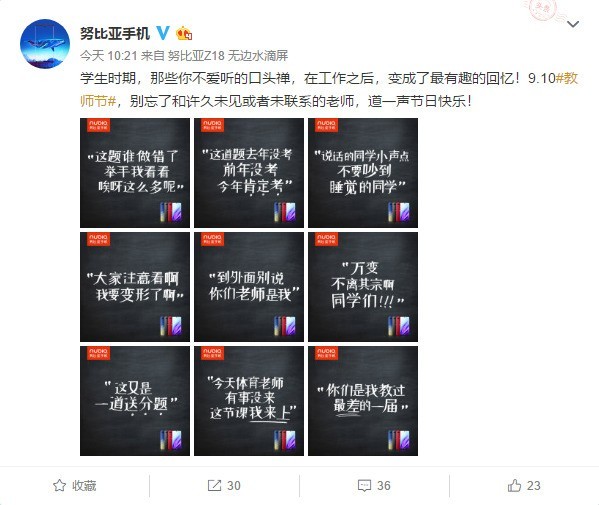Viewport: 599px width, 505px height.
Task: Click the 收藏 star icon
Action: click(x=60, y=486)
